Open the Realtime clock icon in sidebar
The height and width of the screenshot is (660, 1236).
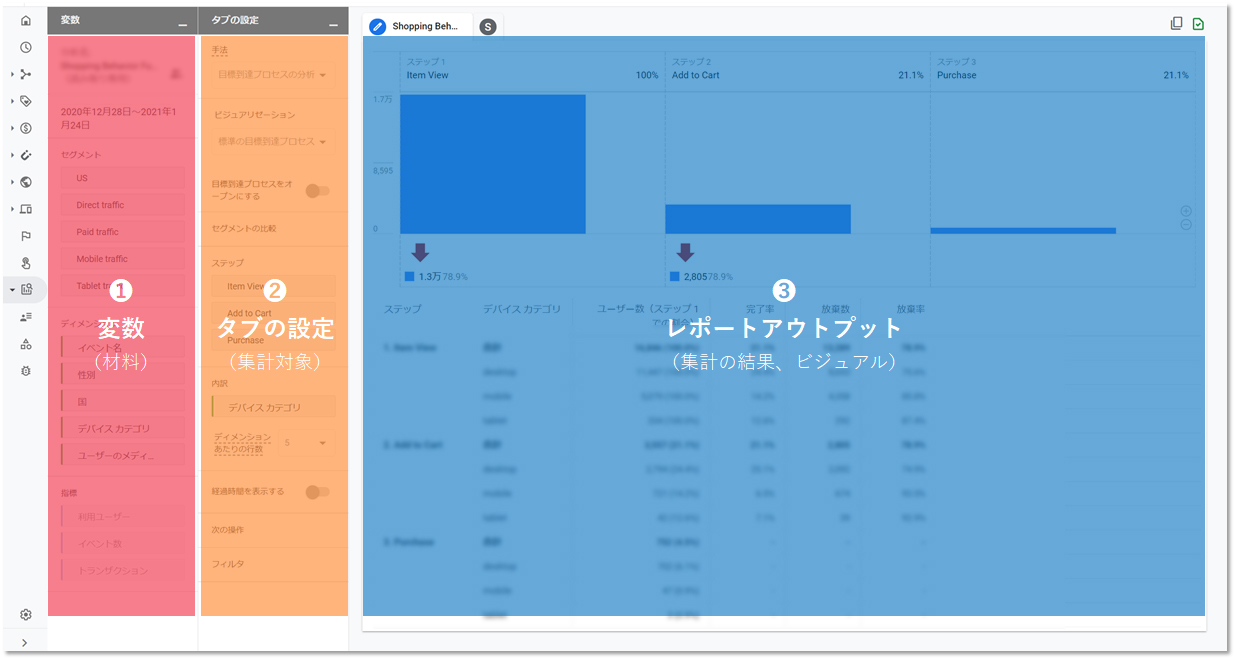[x=26, y=47]
